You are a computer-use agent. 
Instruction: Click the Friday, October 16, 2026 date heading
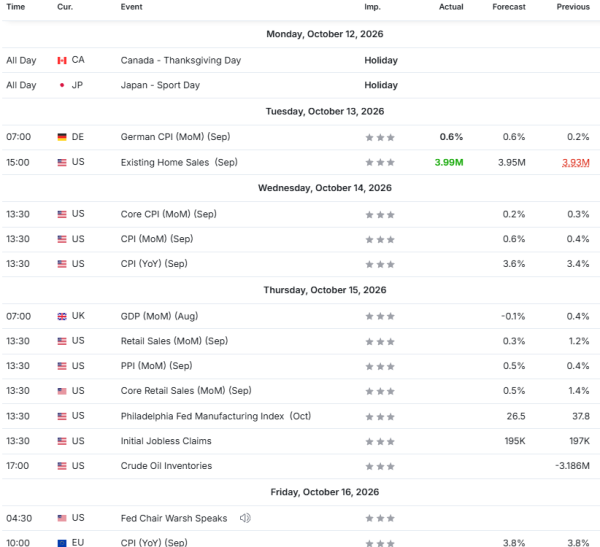[324, 492]
